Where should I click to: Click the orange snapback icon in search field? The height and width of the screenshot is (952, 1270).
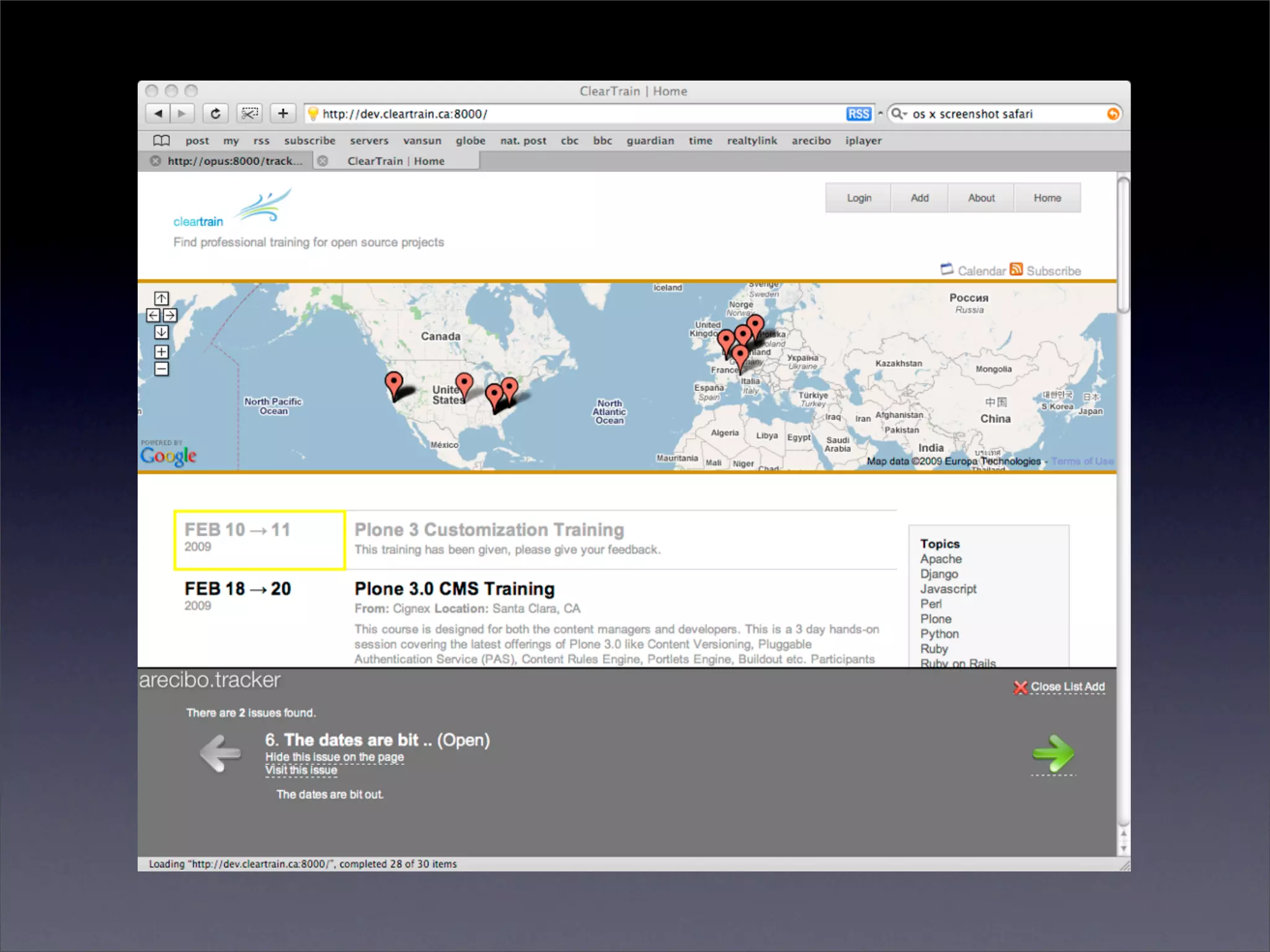[x=1113, y=114]
